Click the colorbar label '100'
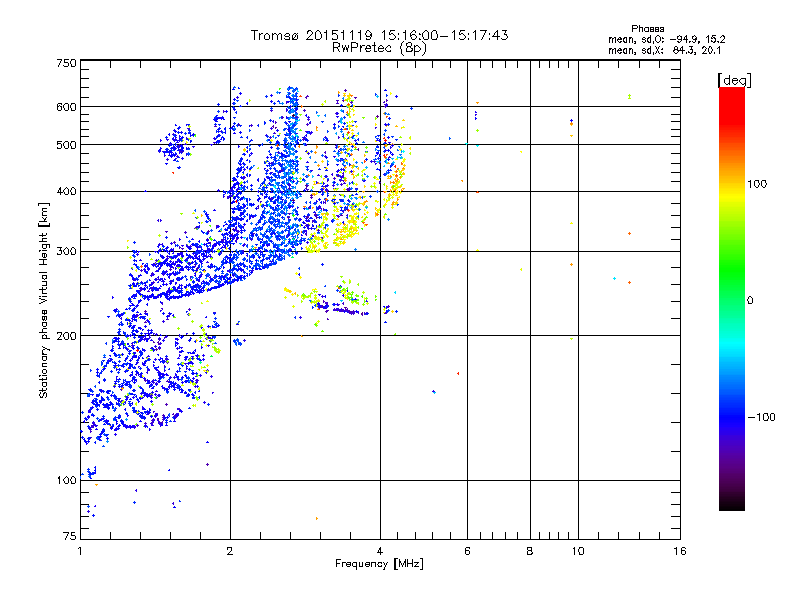This screenshot has height=600, width=800. tap(757, 184)
